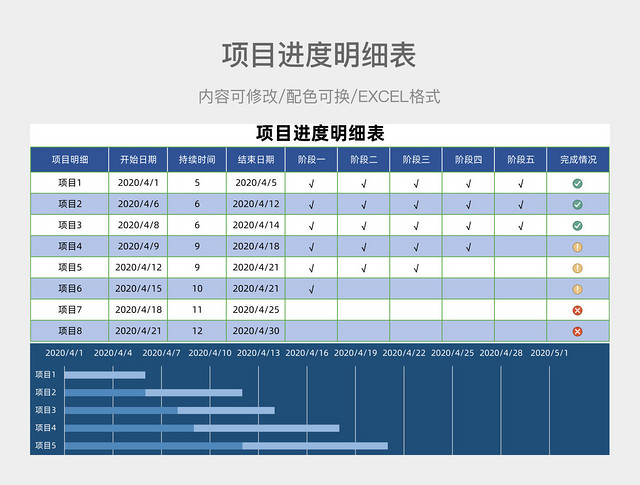The width and height of the screenshot is (640, 485).
Task: Select start date cell 2020/4/9
Action: [138, 247]
